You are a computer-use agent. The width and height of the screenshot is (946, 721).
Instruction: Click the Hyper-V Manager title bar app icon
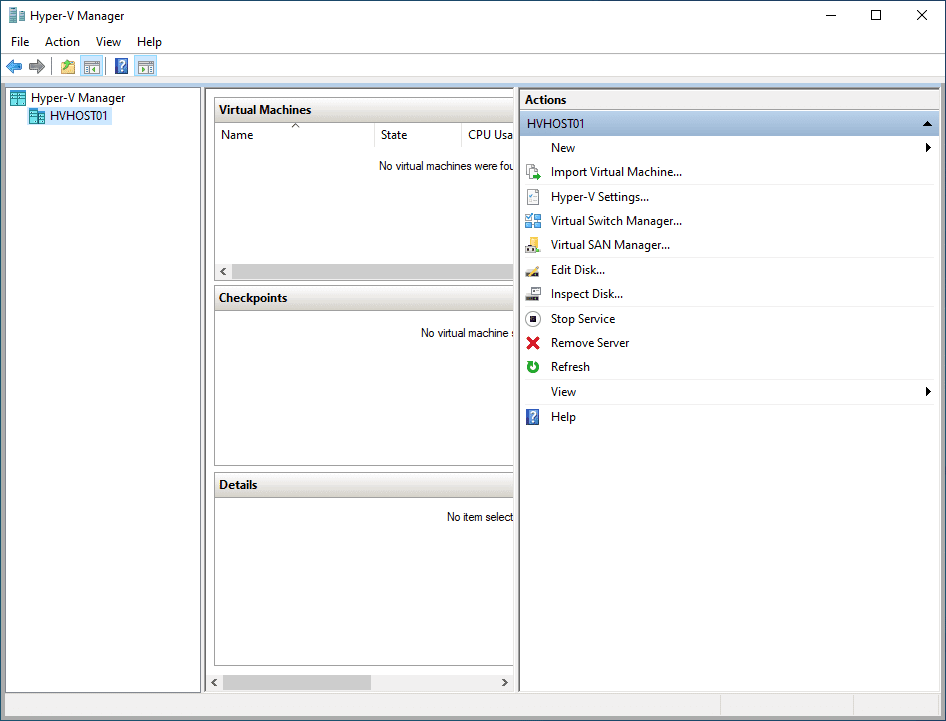pyautogui.click(x=17, y=15)
